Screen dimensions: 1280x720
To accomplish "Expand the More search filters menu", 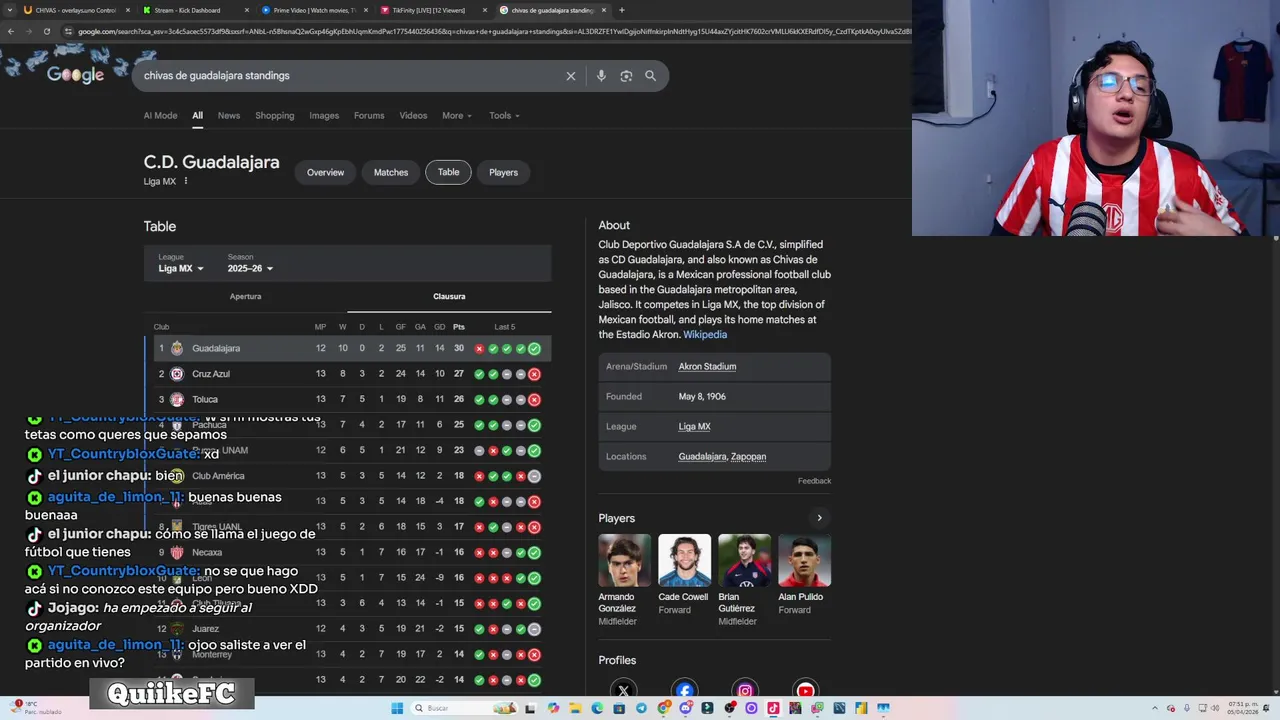I will (x=457, y=115).
